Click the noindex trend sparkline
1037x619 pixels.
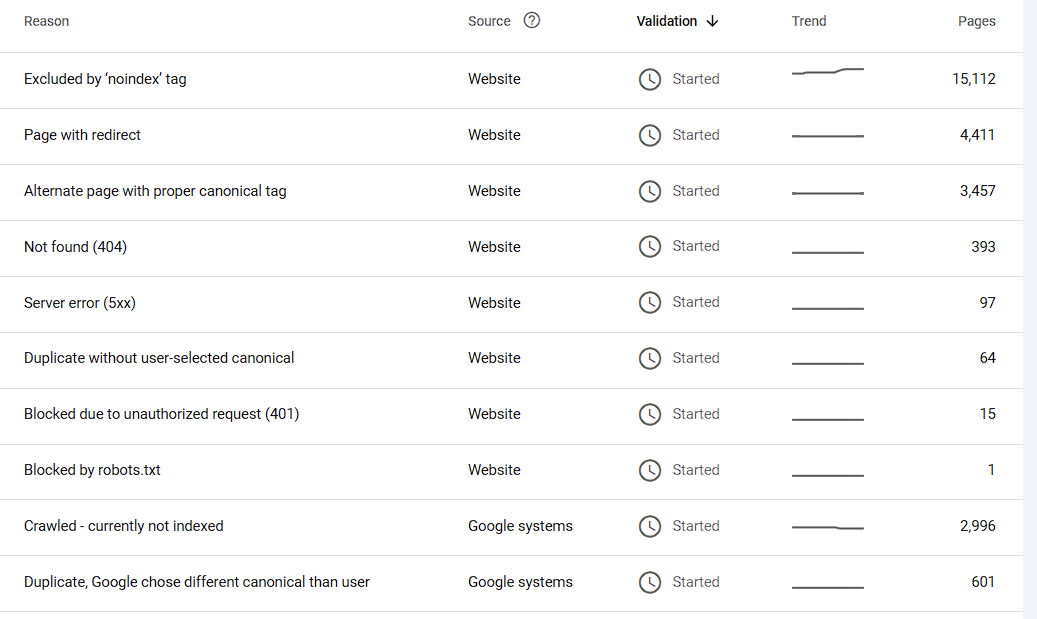click(x=828, y=72)
